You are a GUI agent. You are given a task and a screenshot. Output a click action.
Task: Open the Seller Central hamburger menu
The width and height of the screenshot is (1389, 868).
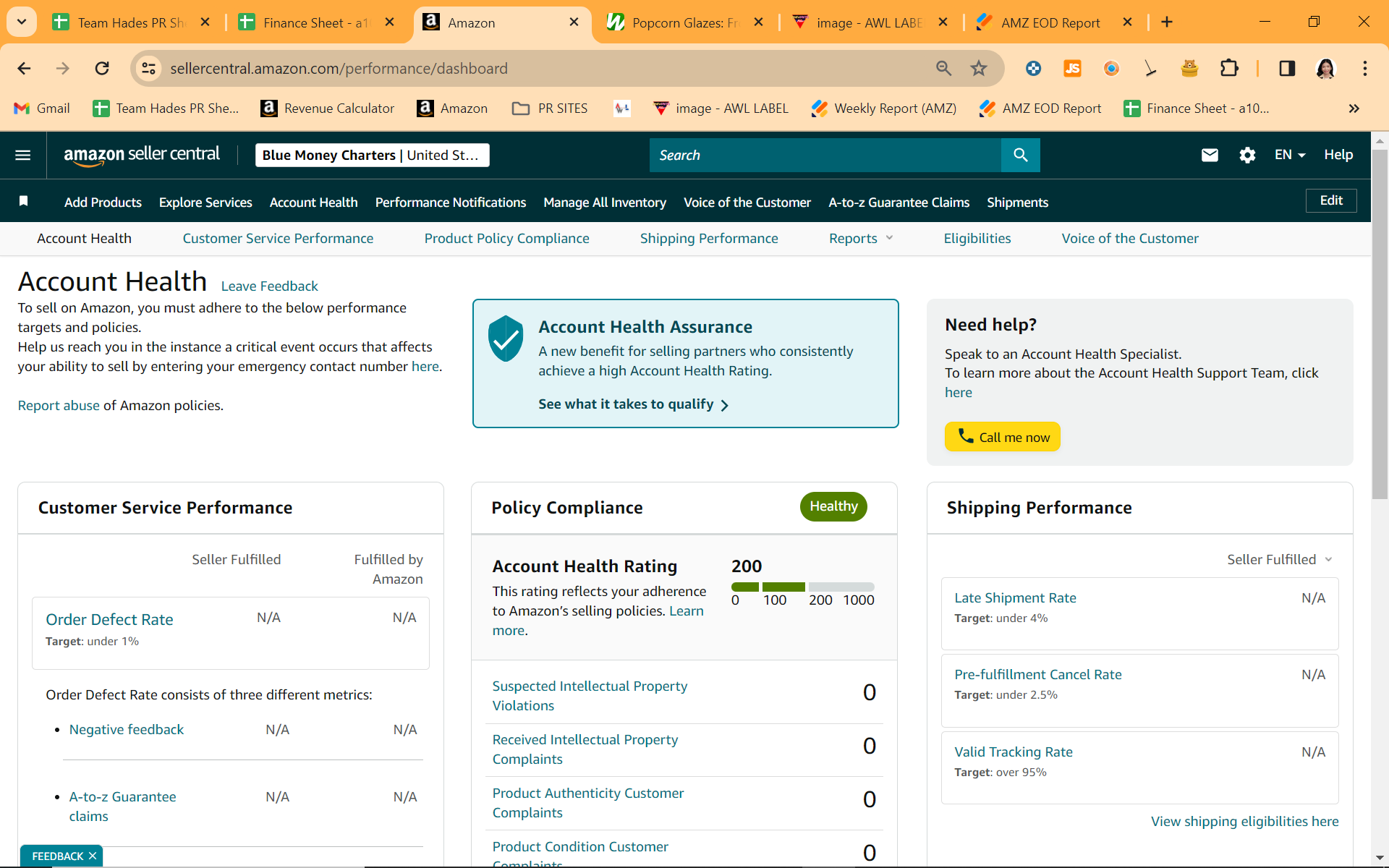point(23,155)
